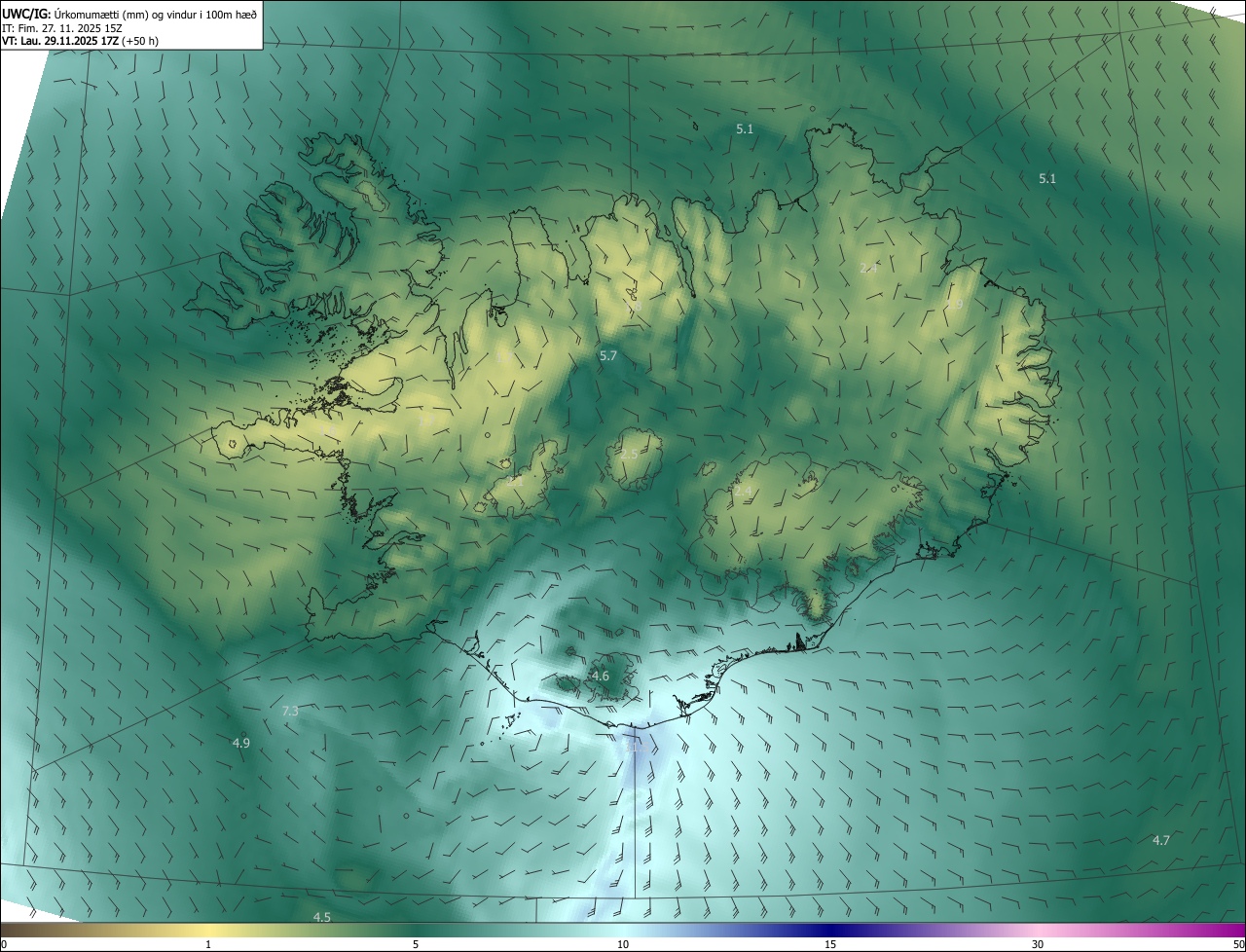
Task: Select the 5.7 value label on the map
Action: [x=608, y=356]
